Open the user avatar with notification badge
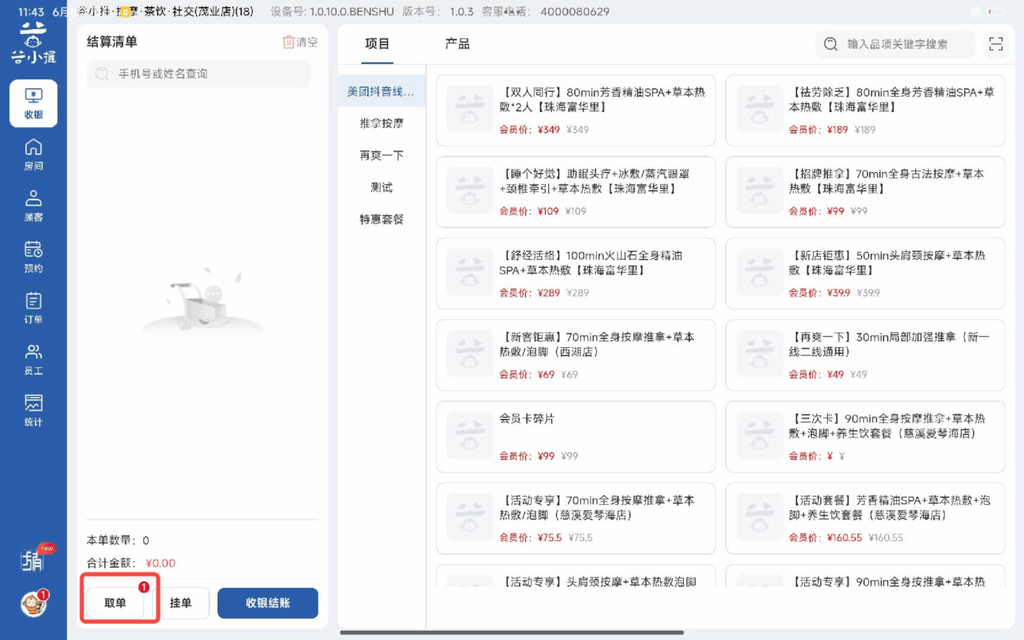 (33, 604)
